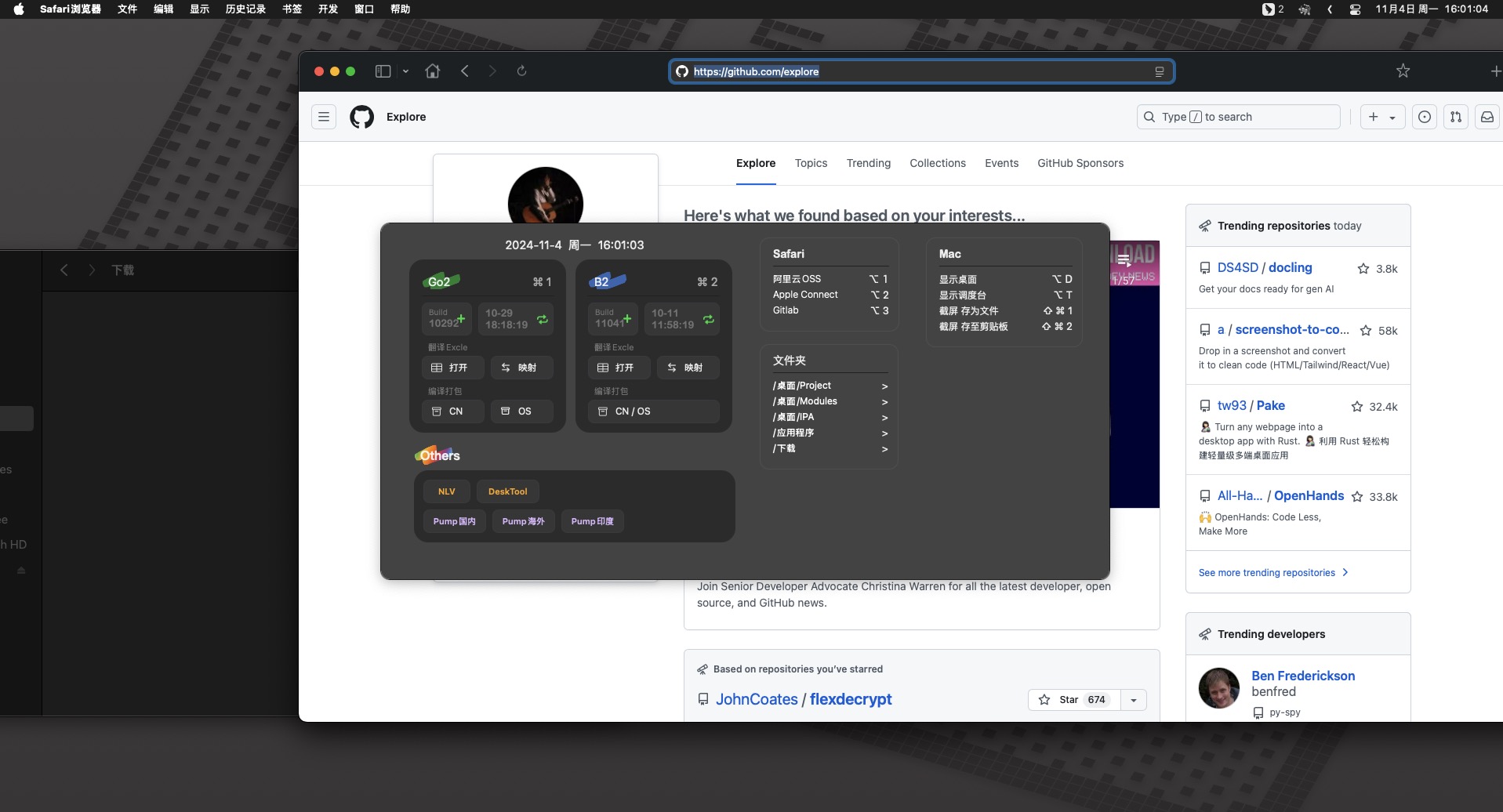Open GitHub Sponsors tab
1503x812 pixels.
(x=1080, y=163)
